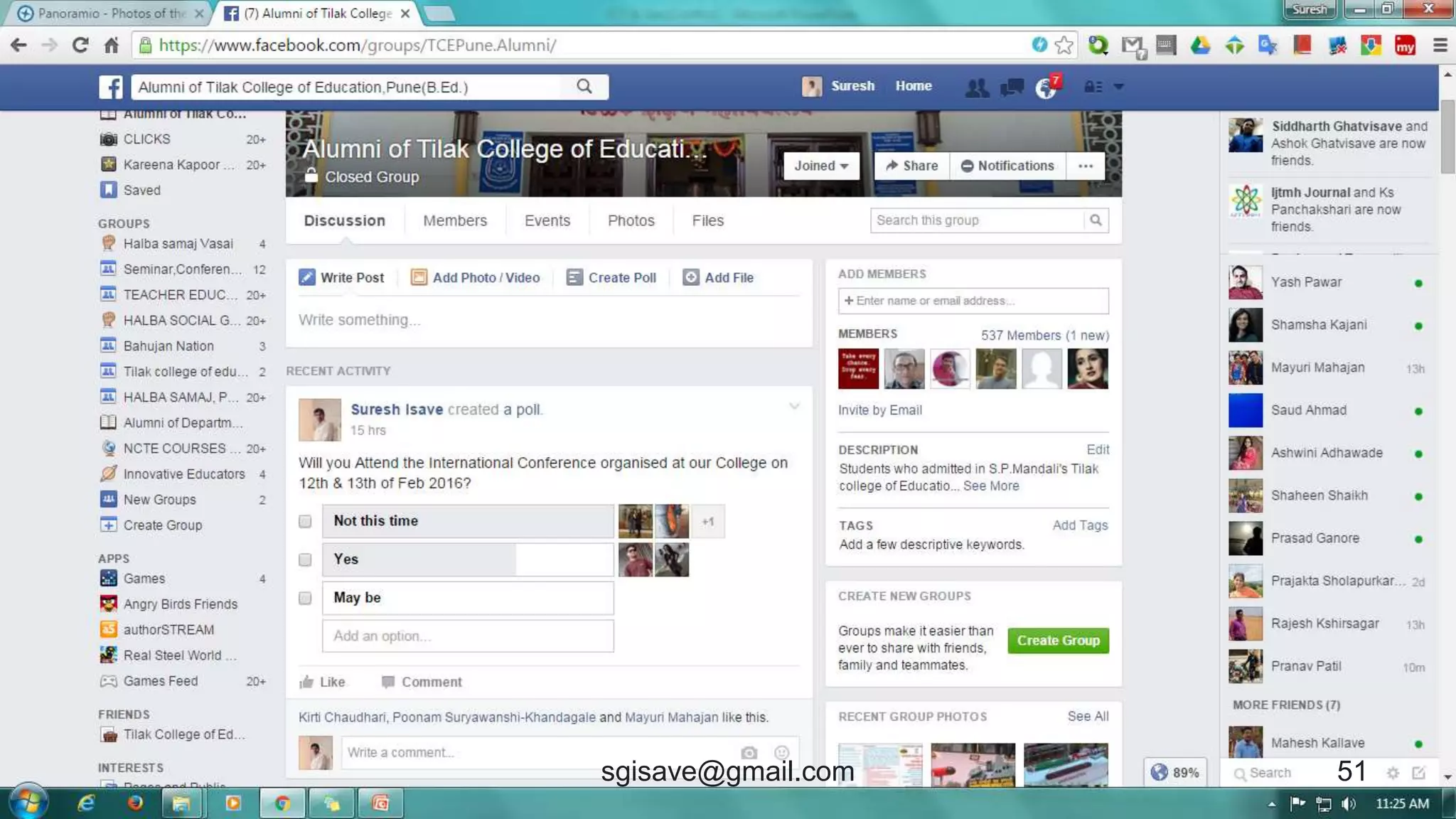This screenshot has width=1456, height=819.
Task: Click browser reload button
Action: tap(80, 45)
